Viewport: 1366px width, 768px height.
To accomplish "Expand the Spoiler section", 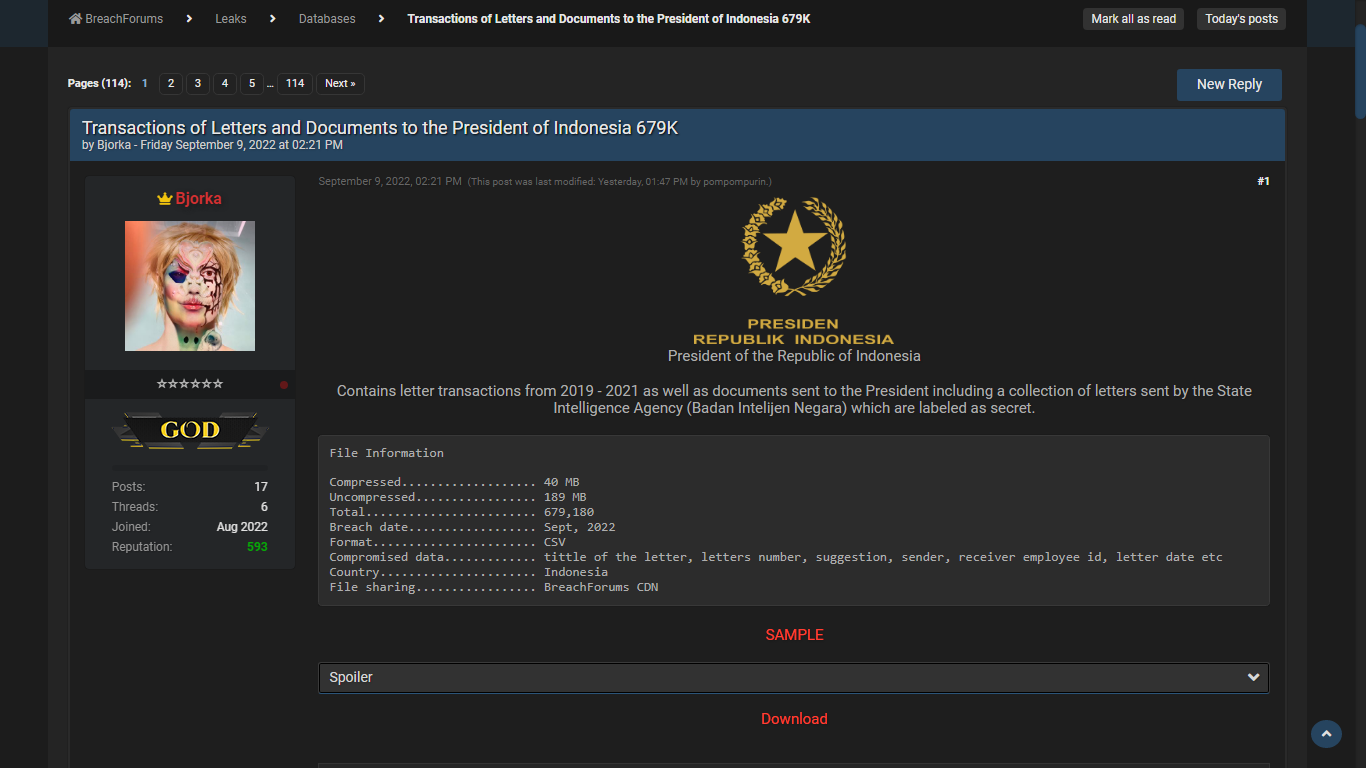I will point(794,677).
